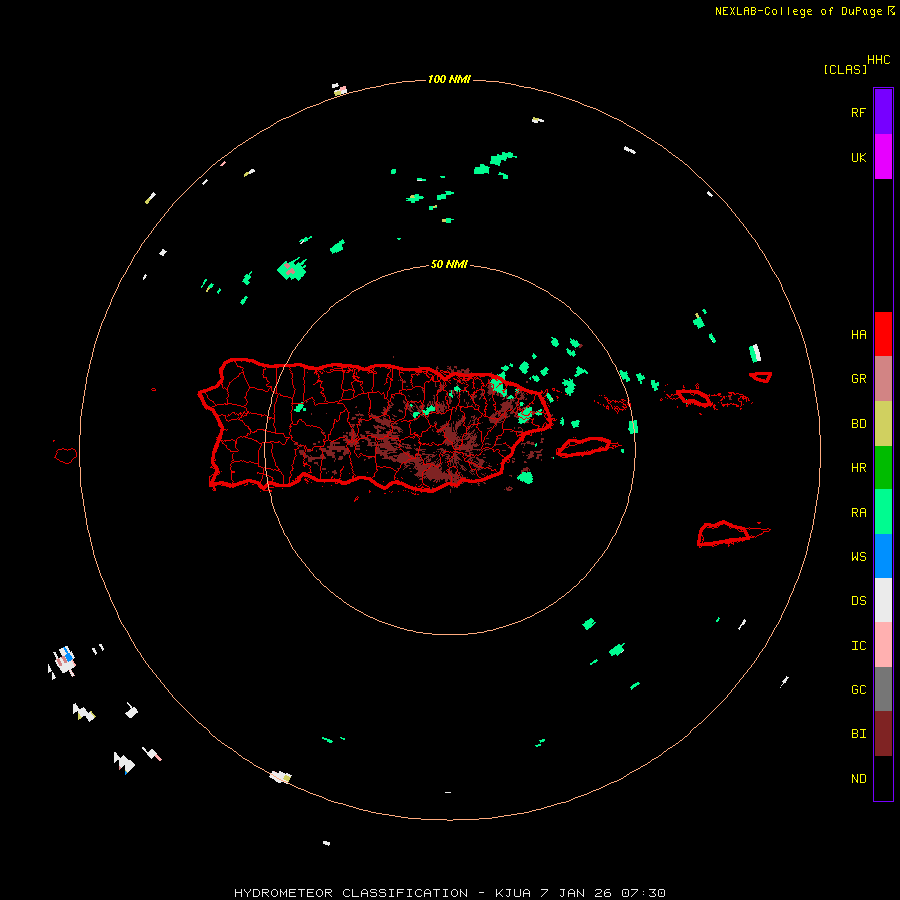Click the HHC product label

(x=879, y=60)
